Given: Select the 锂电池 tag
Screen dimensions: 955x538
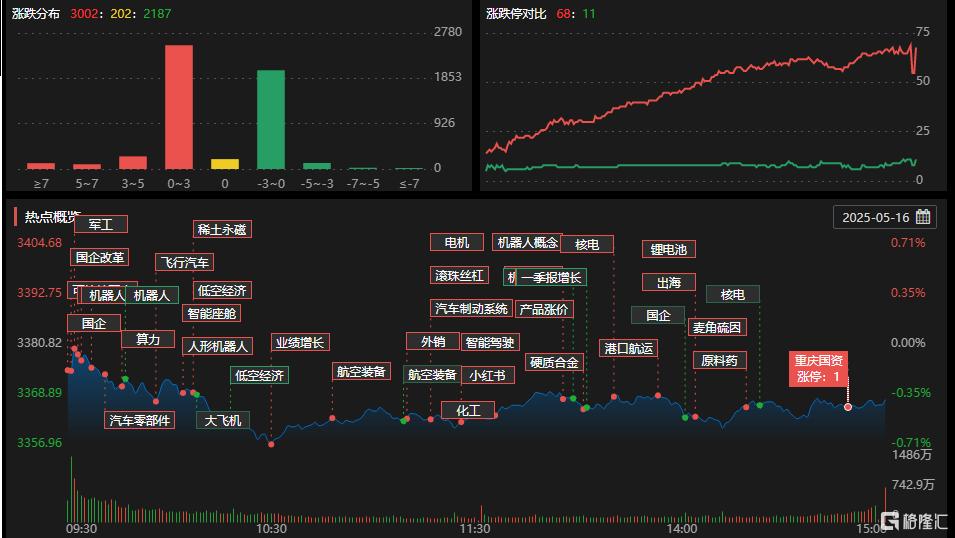Looking at the screenshot, I should click(x=669, y=249).
